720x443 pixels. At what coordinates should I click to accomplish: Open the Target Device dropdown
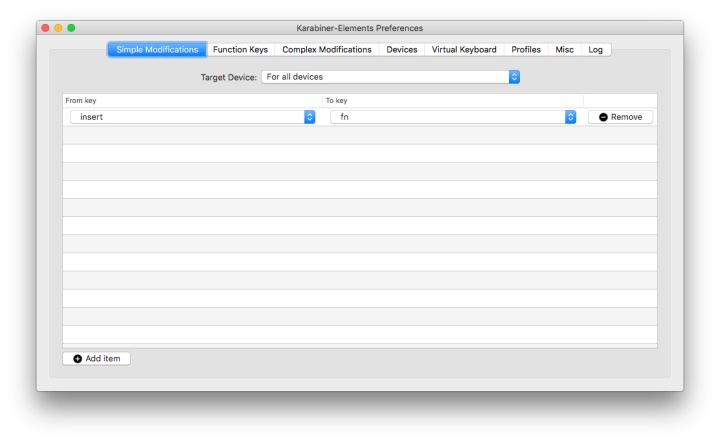click(x=390, y=77)
